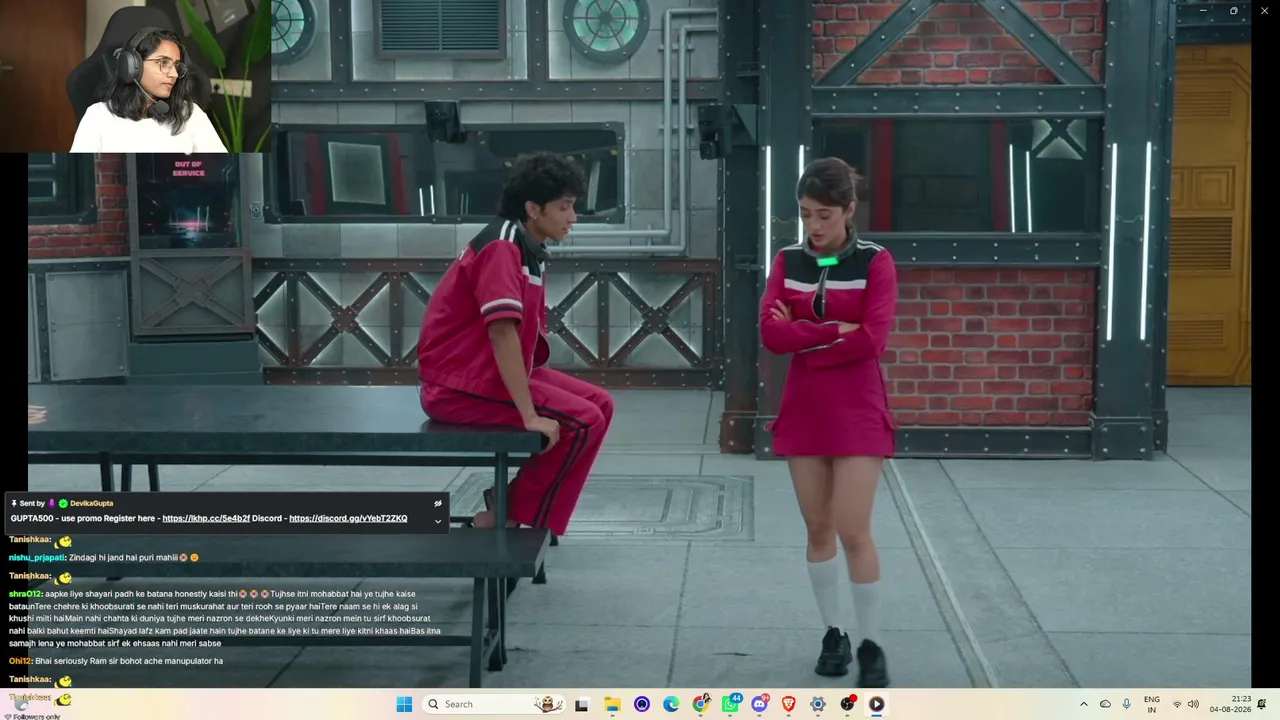The width and height of the screenshot is (1280, 720).
Task: Open File Explorer from the taskbar
Action: click(x=612, y=704)
